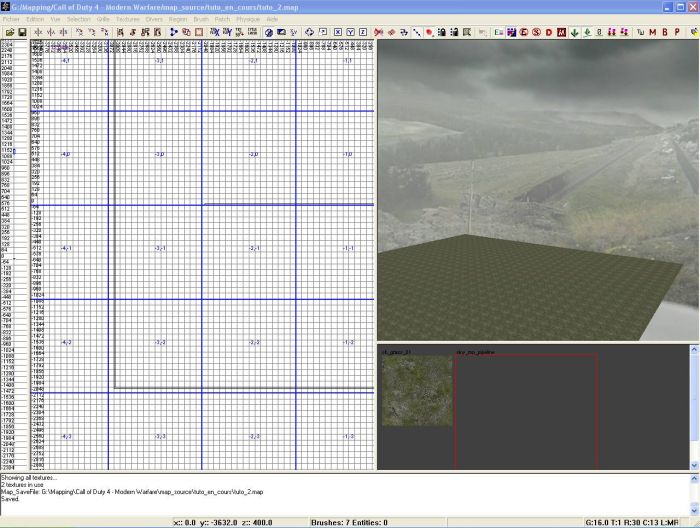This screenshot has height=528, width=700.
Task: Open the Brush menu
Action: click(x=201, y=19)
